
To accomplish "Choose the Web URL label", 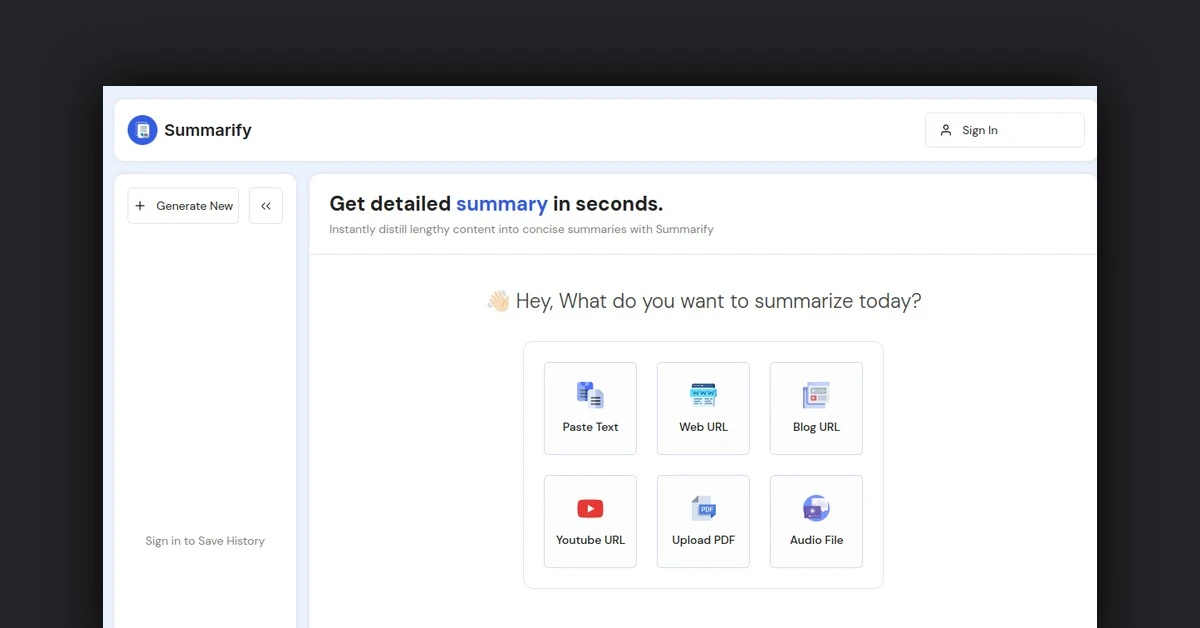I will [x=703, y=427].
